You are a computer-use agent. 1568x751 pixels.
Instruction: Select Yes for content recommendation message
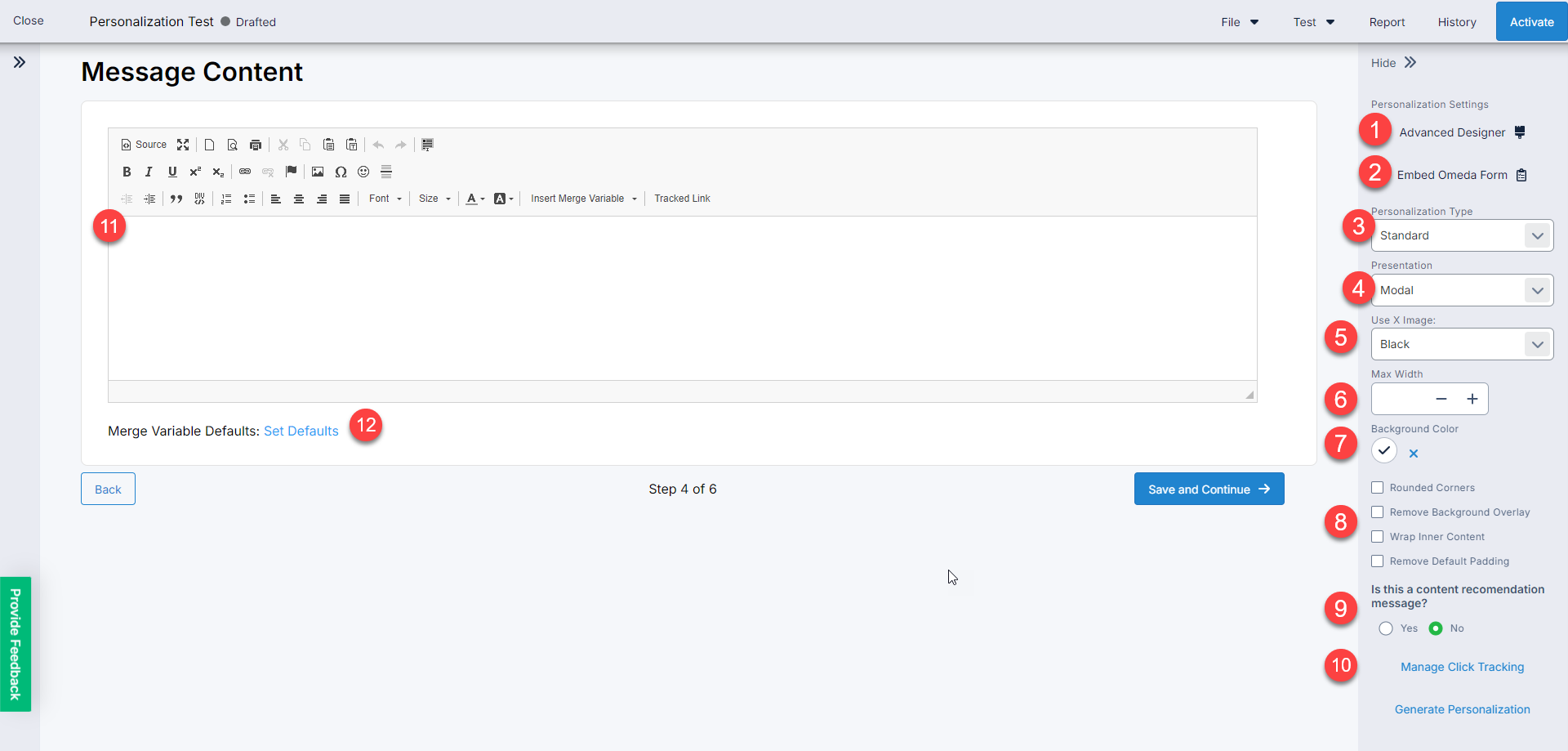1386,628
